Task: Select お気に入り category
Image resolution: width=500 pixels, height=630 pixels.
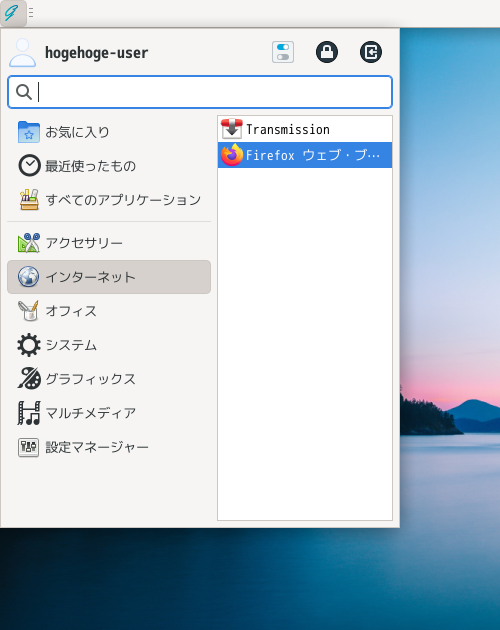Action: tap(109, 132)
